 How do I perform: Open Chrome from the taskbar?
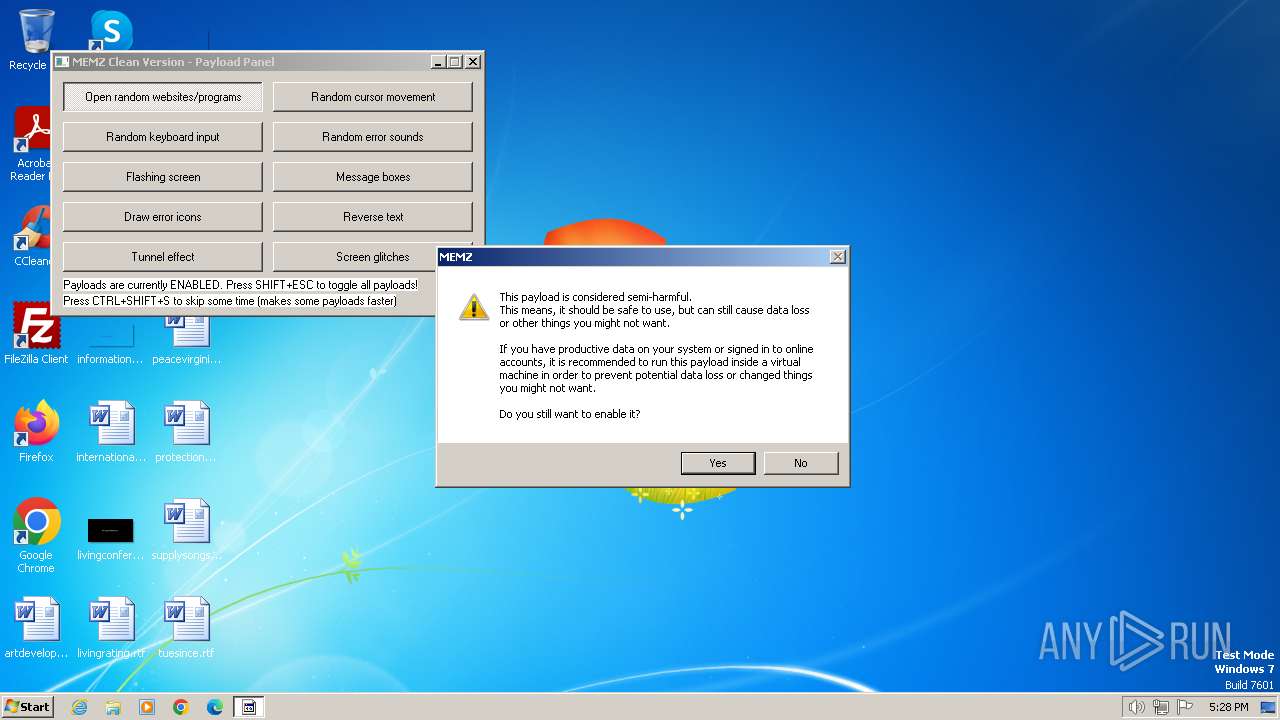pos(181,707)
